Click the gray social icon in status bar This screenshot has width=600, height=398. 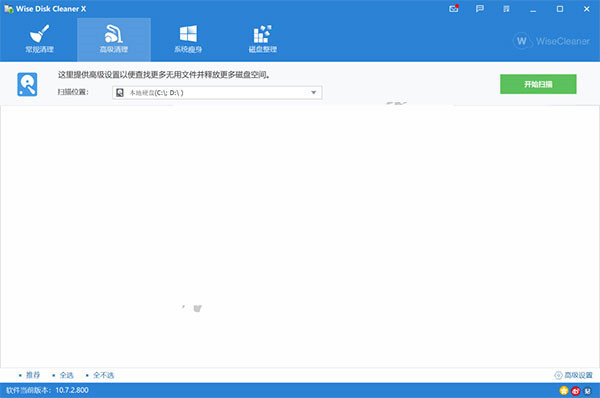click(x=588, y=391)
